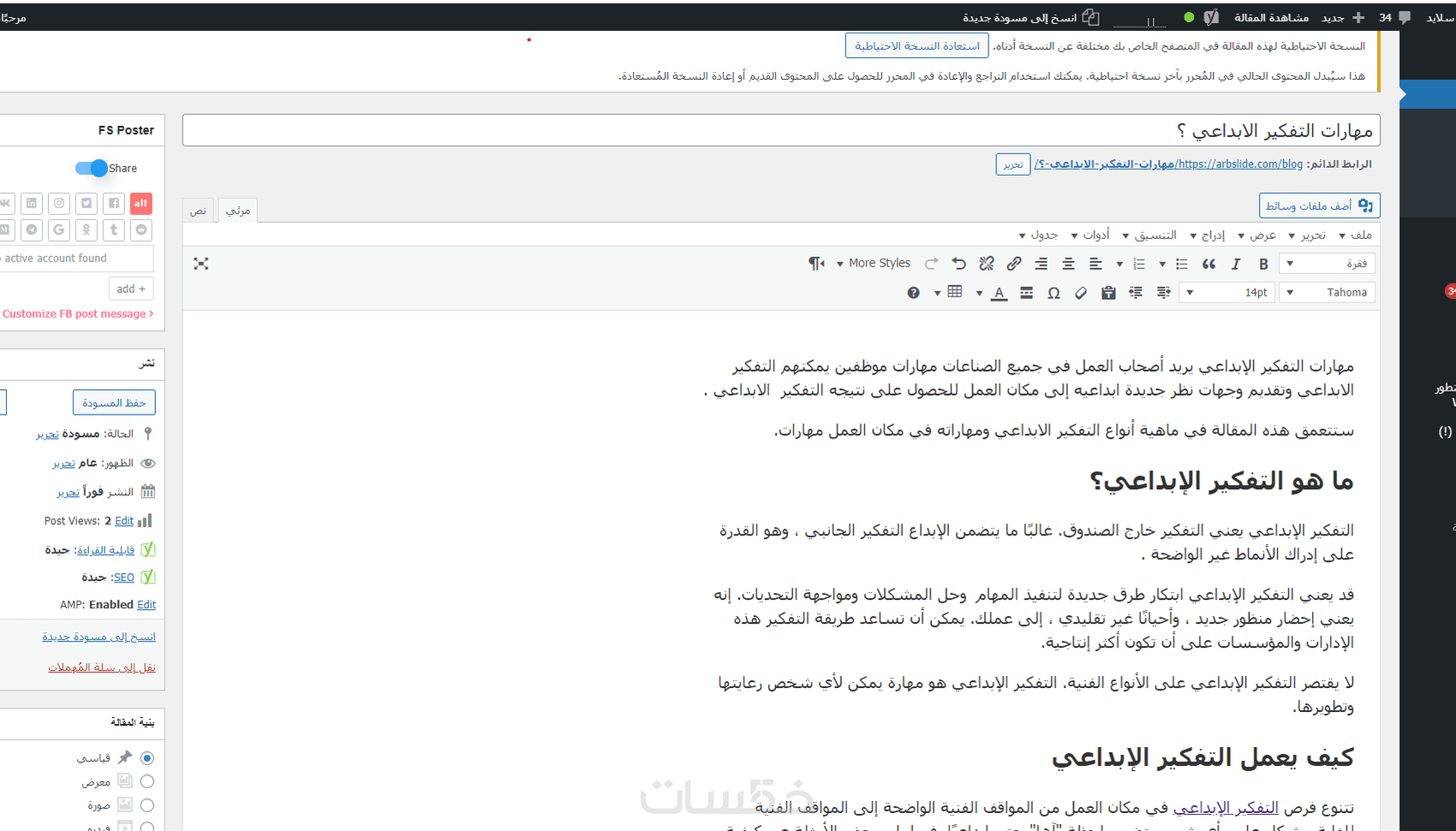Click the add + button in FS Poster
This screenshot has width=1456, height=831.
click(x=131, y=289)
